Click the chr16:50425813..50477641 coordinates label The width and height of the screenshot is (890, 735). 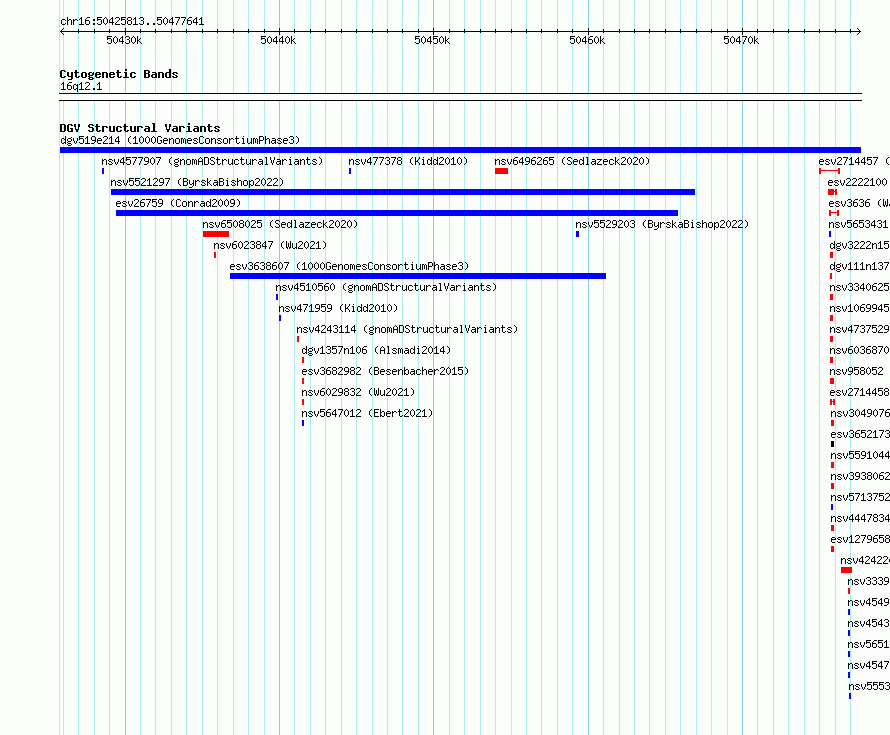point(132,21)
